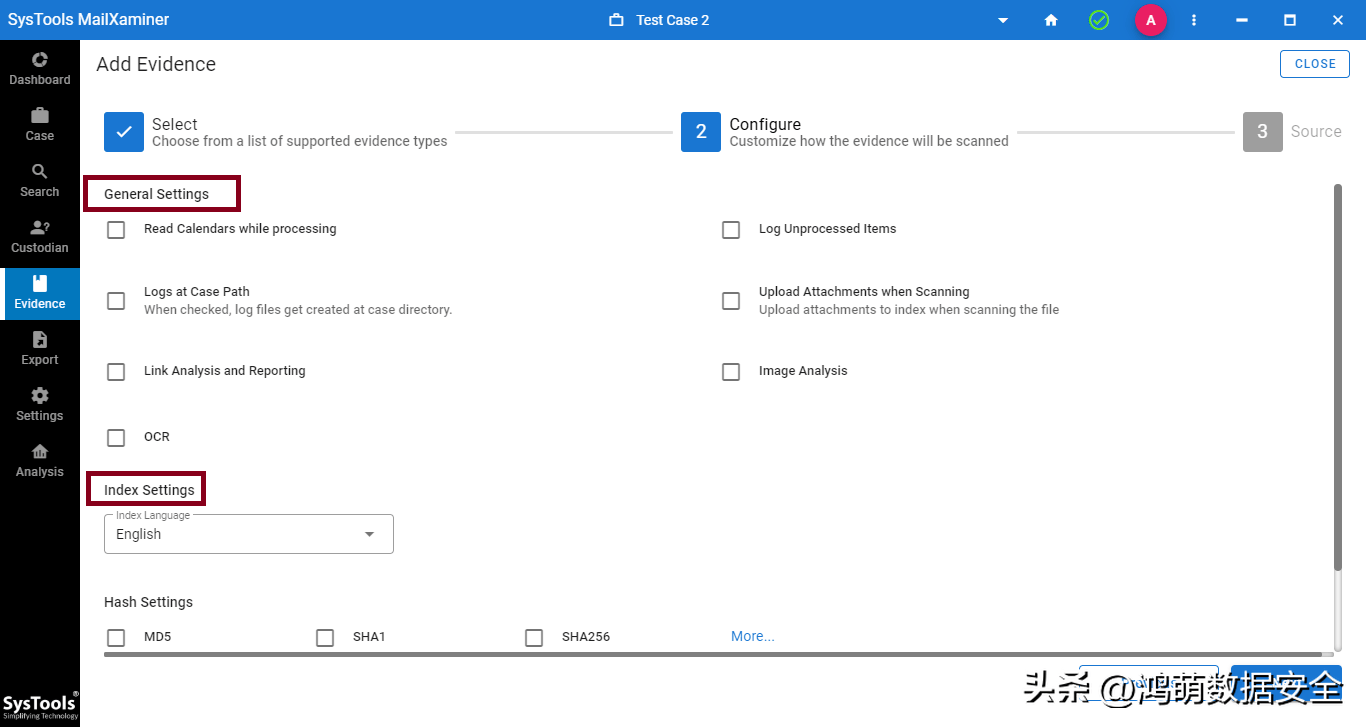Screen dimensions: 1366x727
Task: Click the green checkmark status icon
Action: [x=1099, y=20]
